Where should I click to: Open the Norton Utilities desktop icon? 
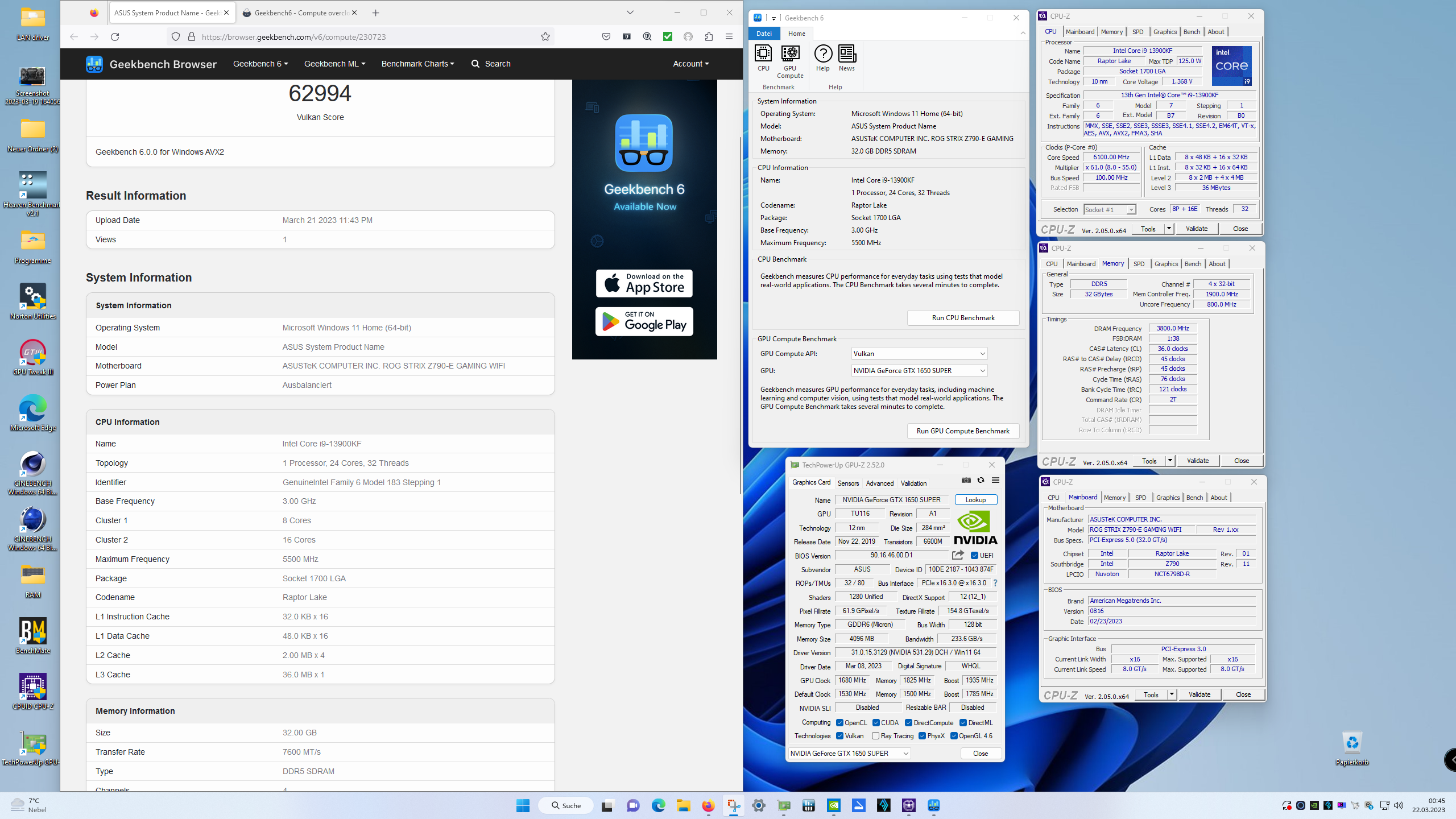coord(32,302)
